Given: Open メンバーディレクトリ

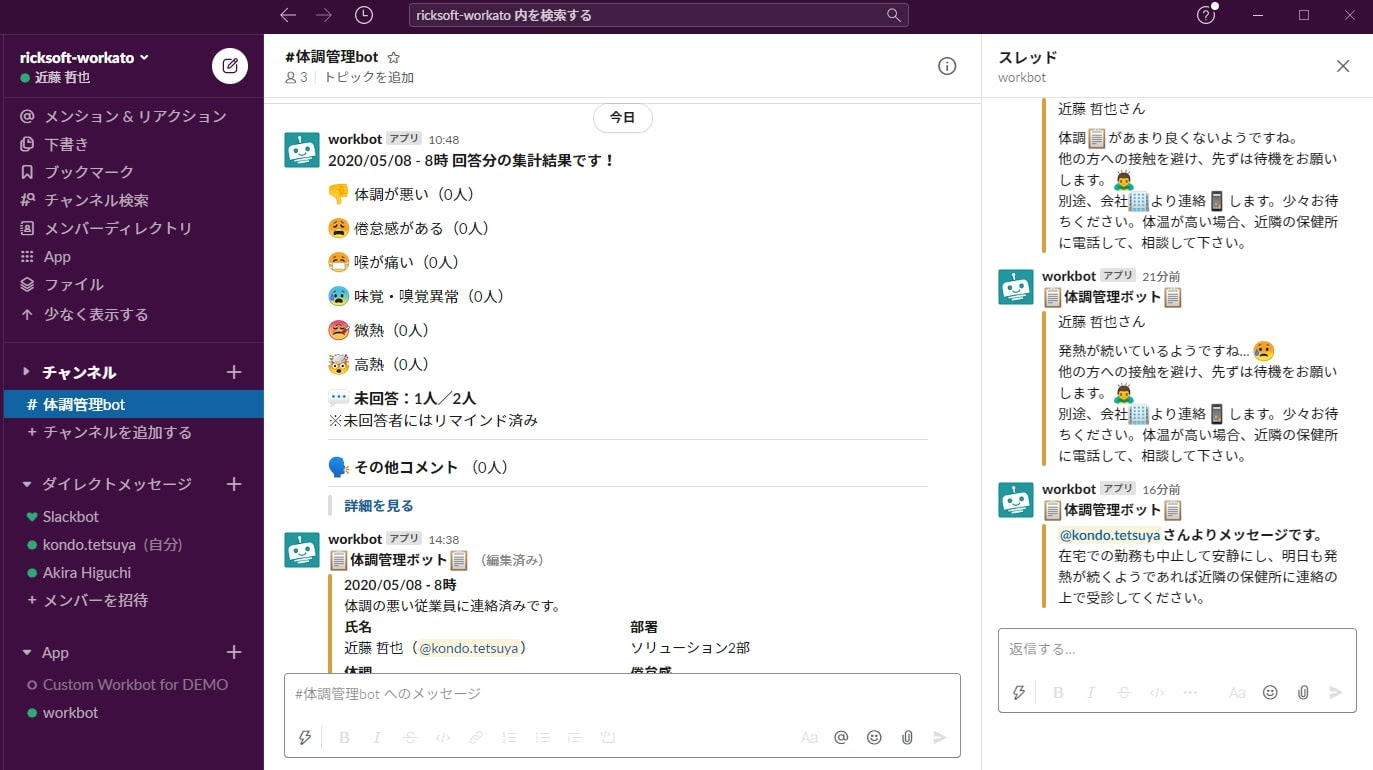Looking at the screenshot, I should pyautogui.click(x=132, y=228).
